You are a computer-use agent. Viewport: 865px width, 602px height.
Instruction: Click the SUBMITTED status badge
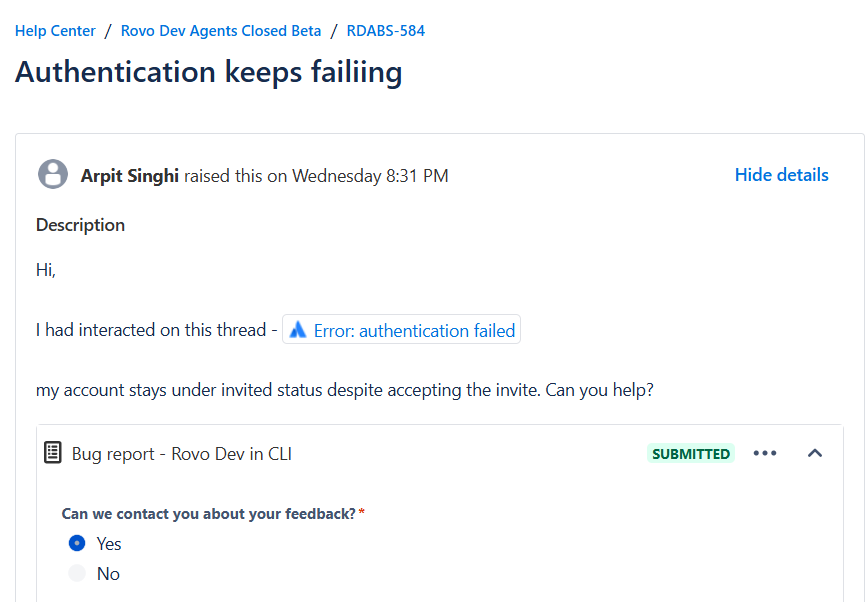coord(691,454)
